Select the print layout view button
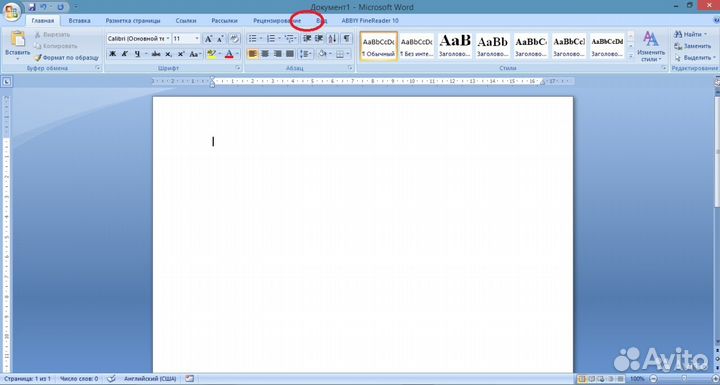Viewport: 720px width, 385px height. click(x=582, y=379)
